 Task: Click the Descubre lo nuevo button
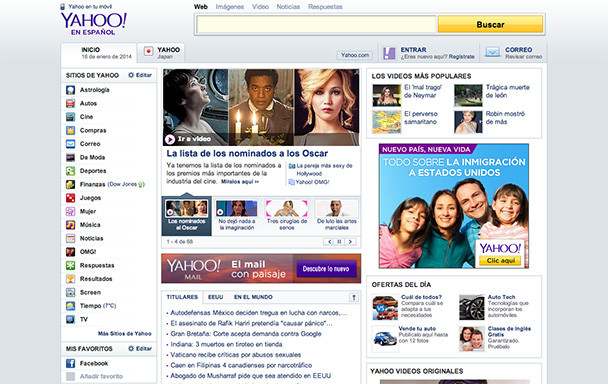tap(326, 268)
